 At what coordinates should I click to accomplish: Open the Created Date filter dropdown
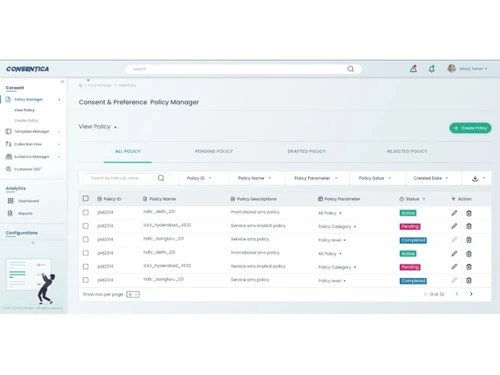[x=431, y=178]
